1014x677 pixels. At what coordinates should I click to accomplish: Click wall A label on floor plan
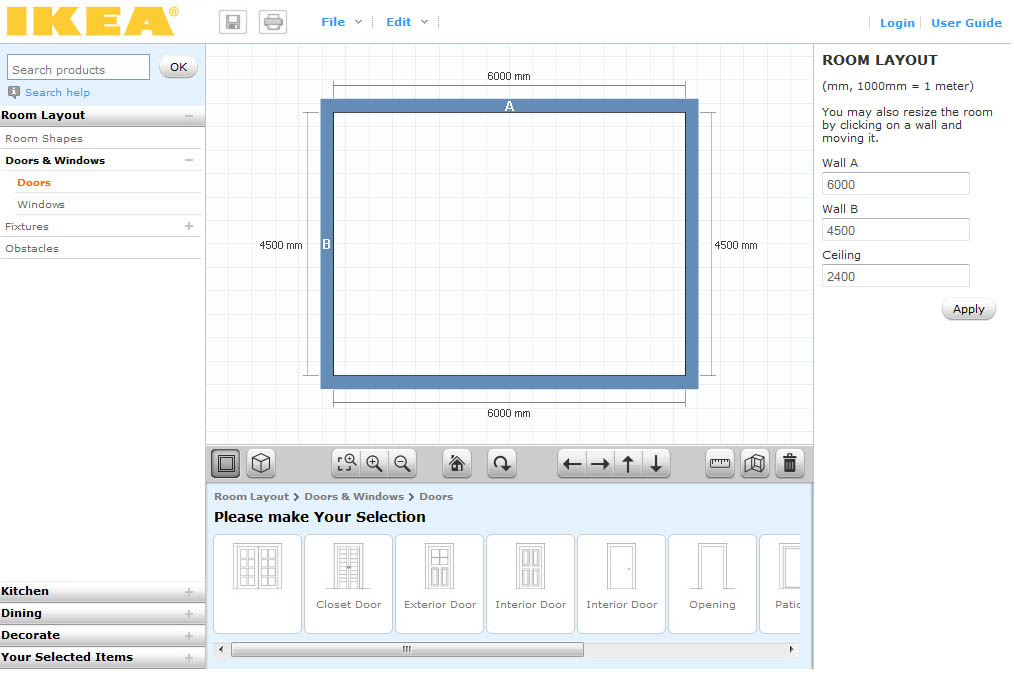(x=510, y=106)
